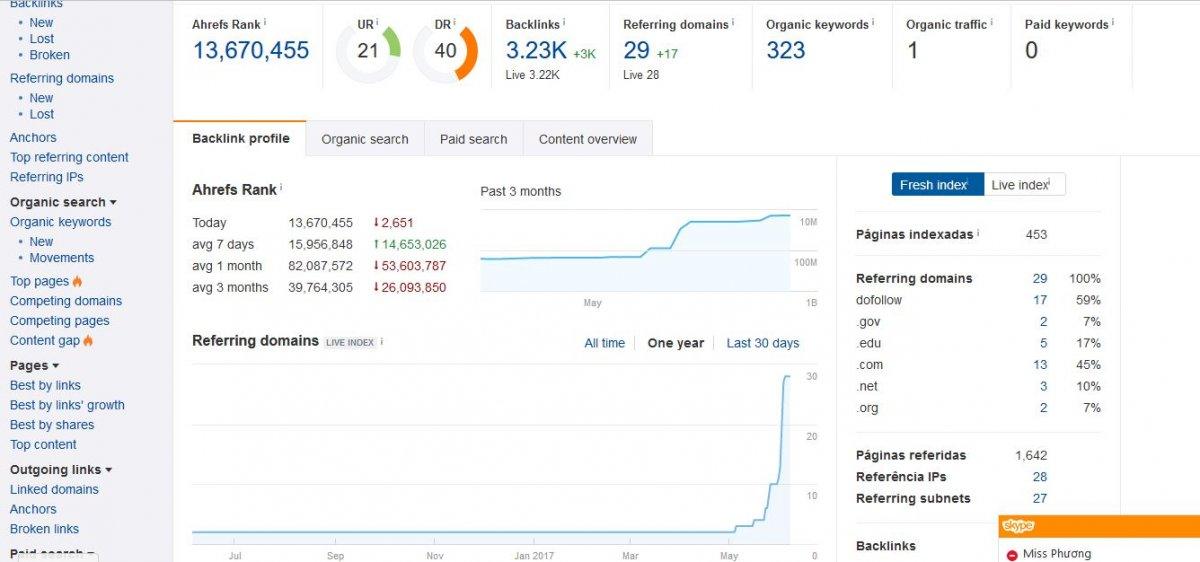Click the .edu domains count 5
This screenshot has width=1200, height=562.
click(x=1043, y=344)
